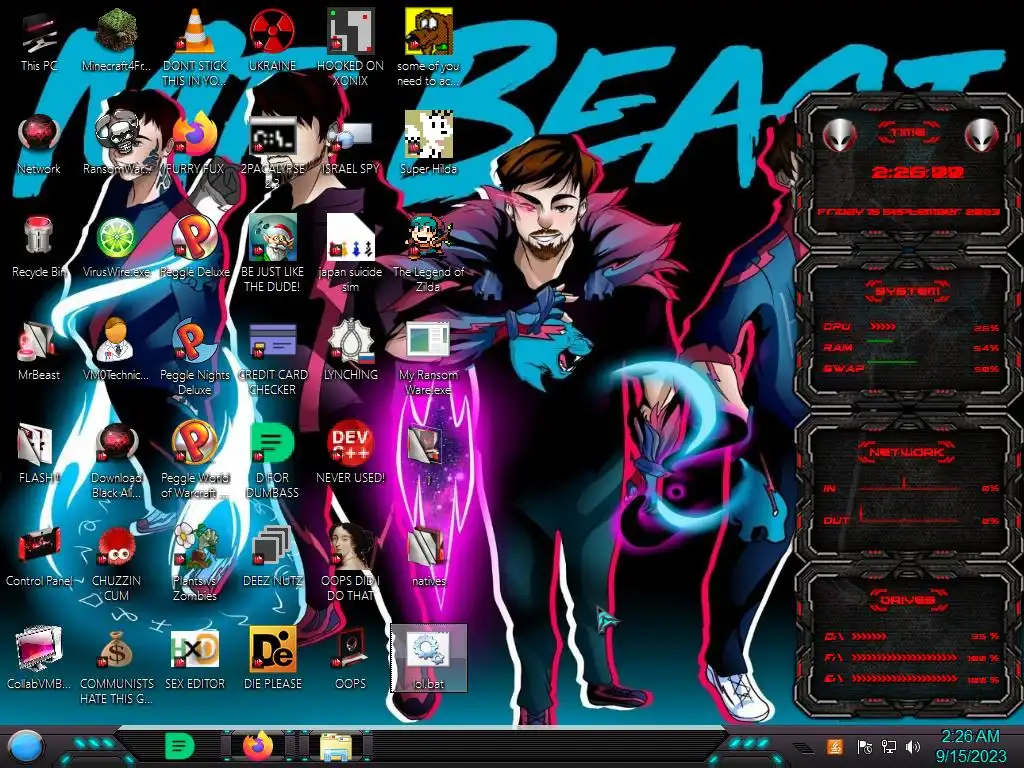Open the Control Panel icon
The height and width of the screenshot is (768, 1024).
click(x=39, y=556)
